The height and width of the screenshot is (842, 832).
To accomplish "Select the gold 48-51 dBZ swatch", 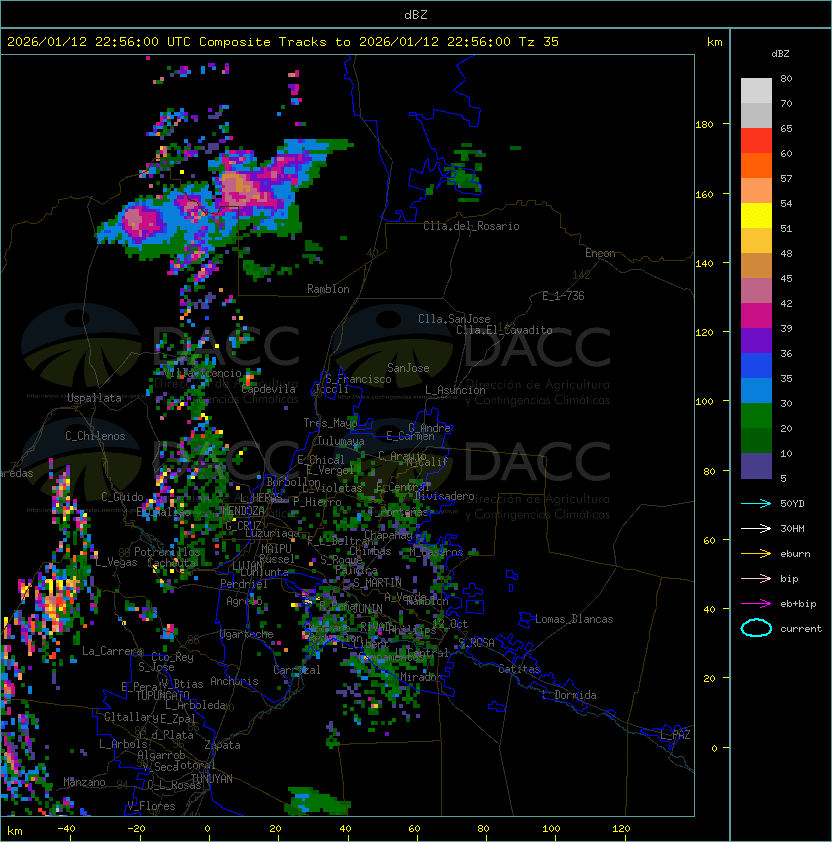I will point(756,241).
